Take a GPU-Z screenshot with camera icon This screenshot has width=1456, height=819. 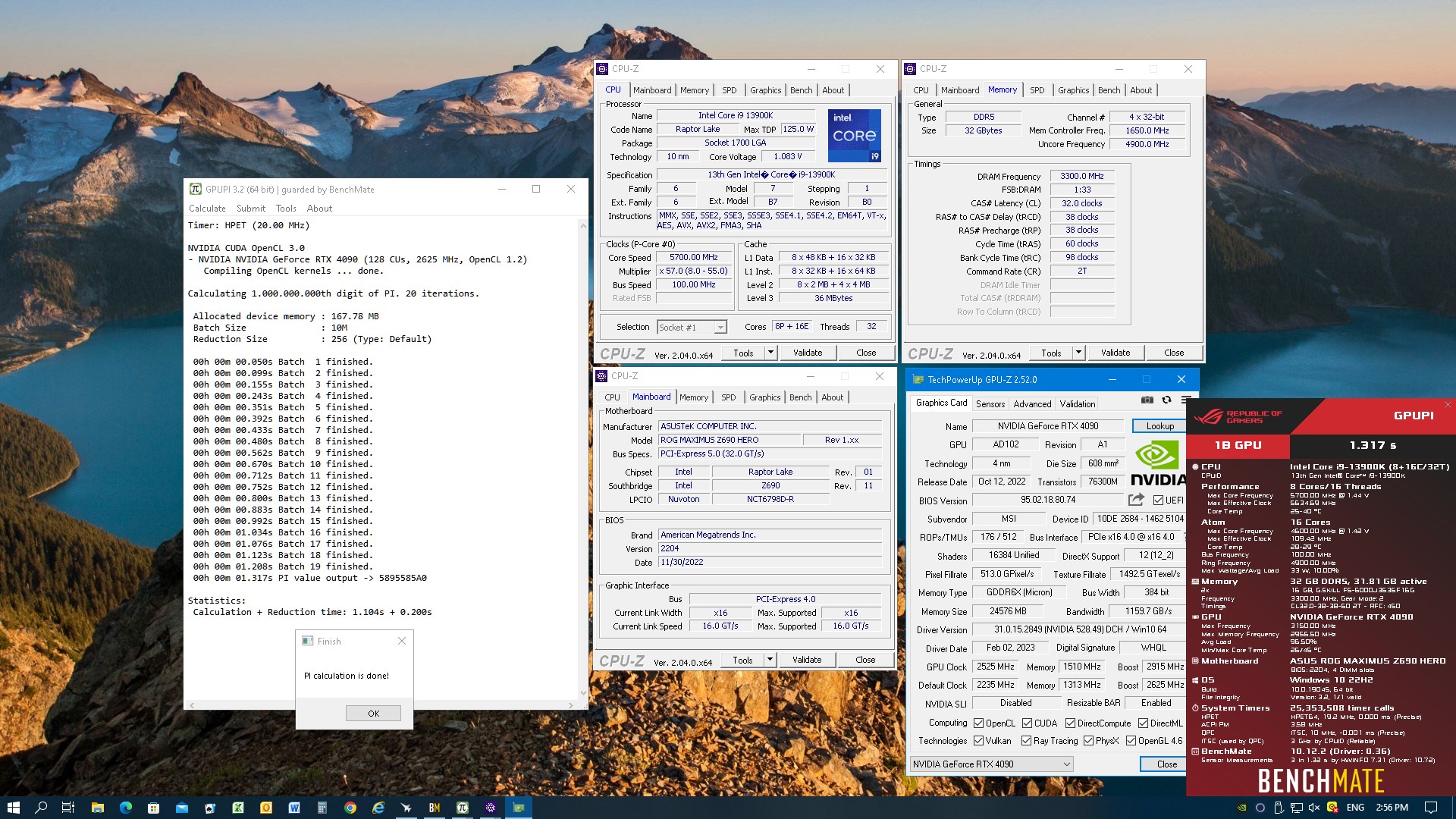click(x=1147, y=400)
